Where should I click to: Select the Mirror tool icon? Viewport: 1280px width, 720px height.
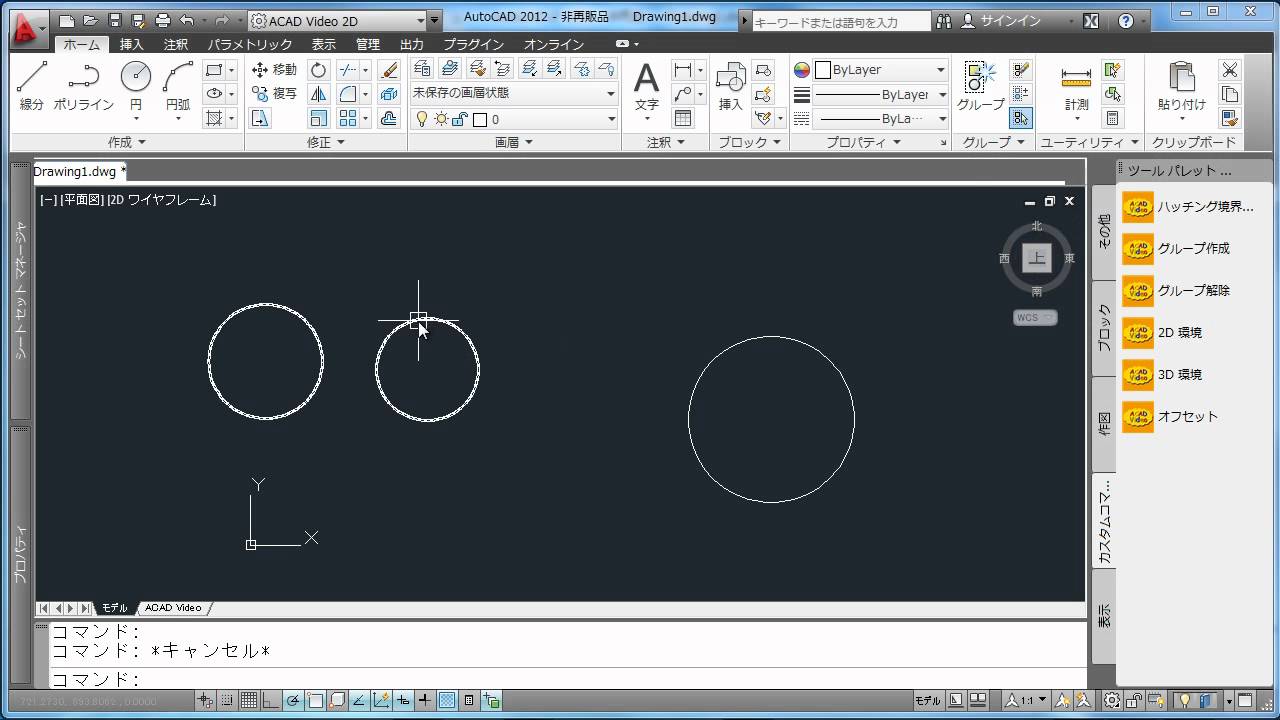[x=319, y=94]
